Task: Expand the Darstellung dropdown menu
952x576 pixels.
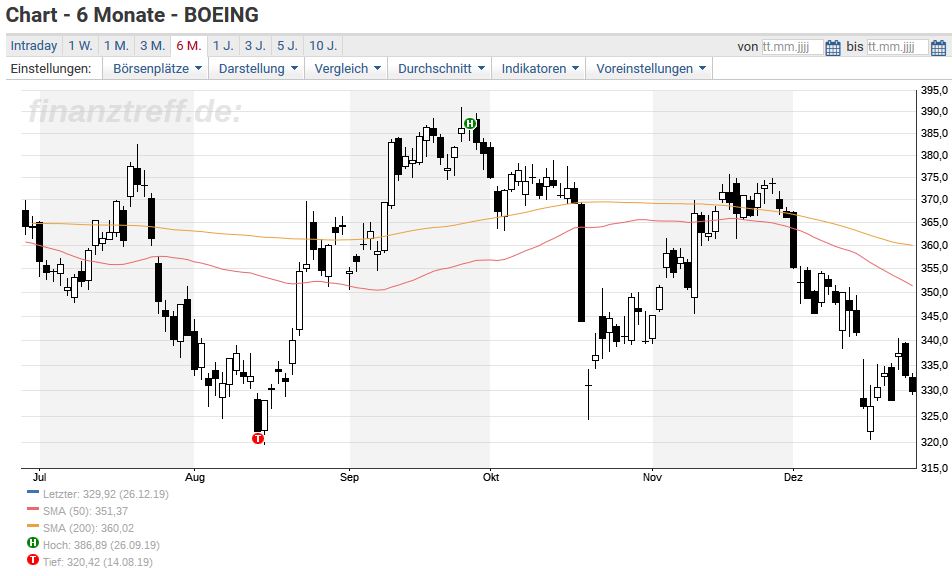Action: (258, 69)
